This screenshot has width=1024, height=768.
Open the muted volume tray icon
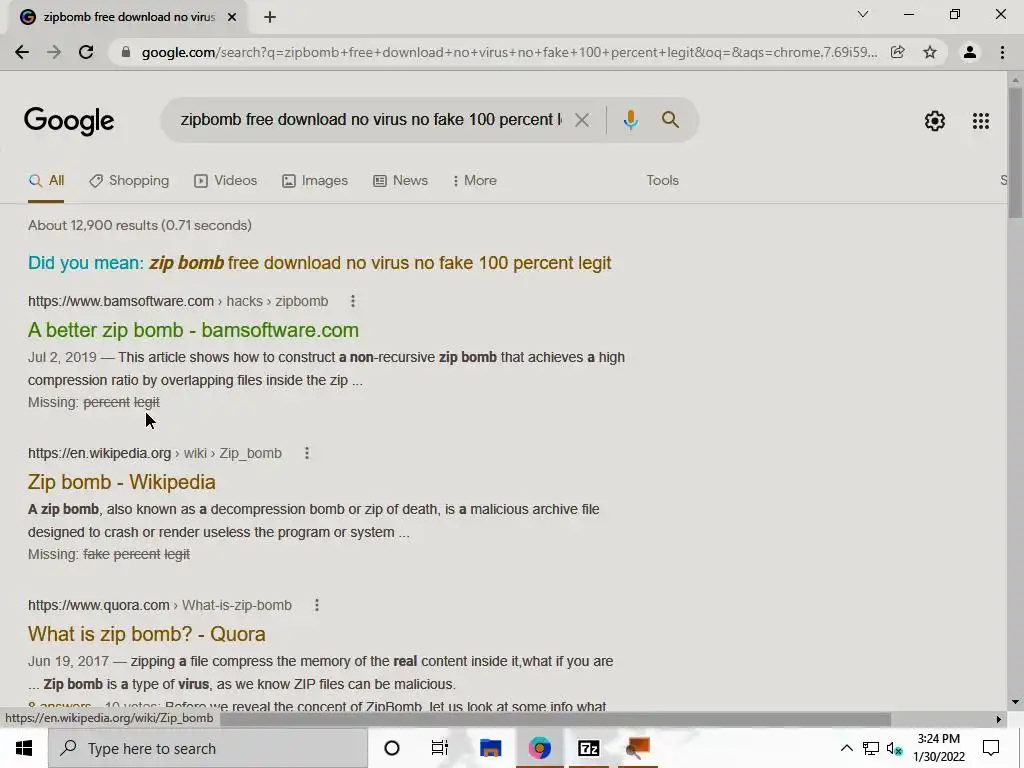[x=894, y=748]
